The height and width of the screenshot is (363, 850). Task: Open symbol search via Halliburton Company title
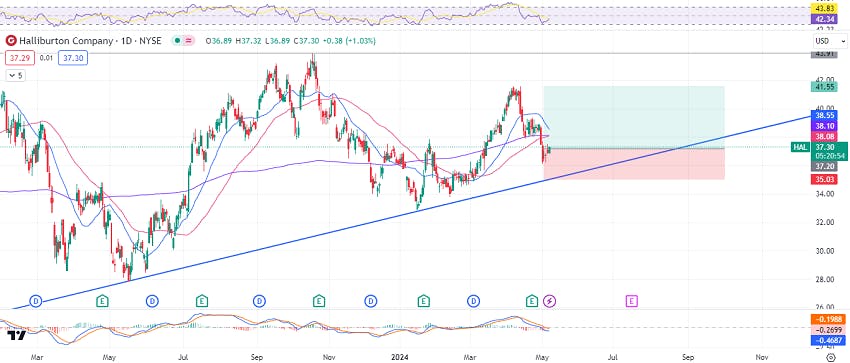point(91,41)
